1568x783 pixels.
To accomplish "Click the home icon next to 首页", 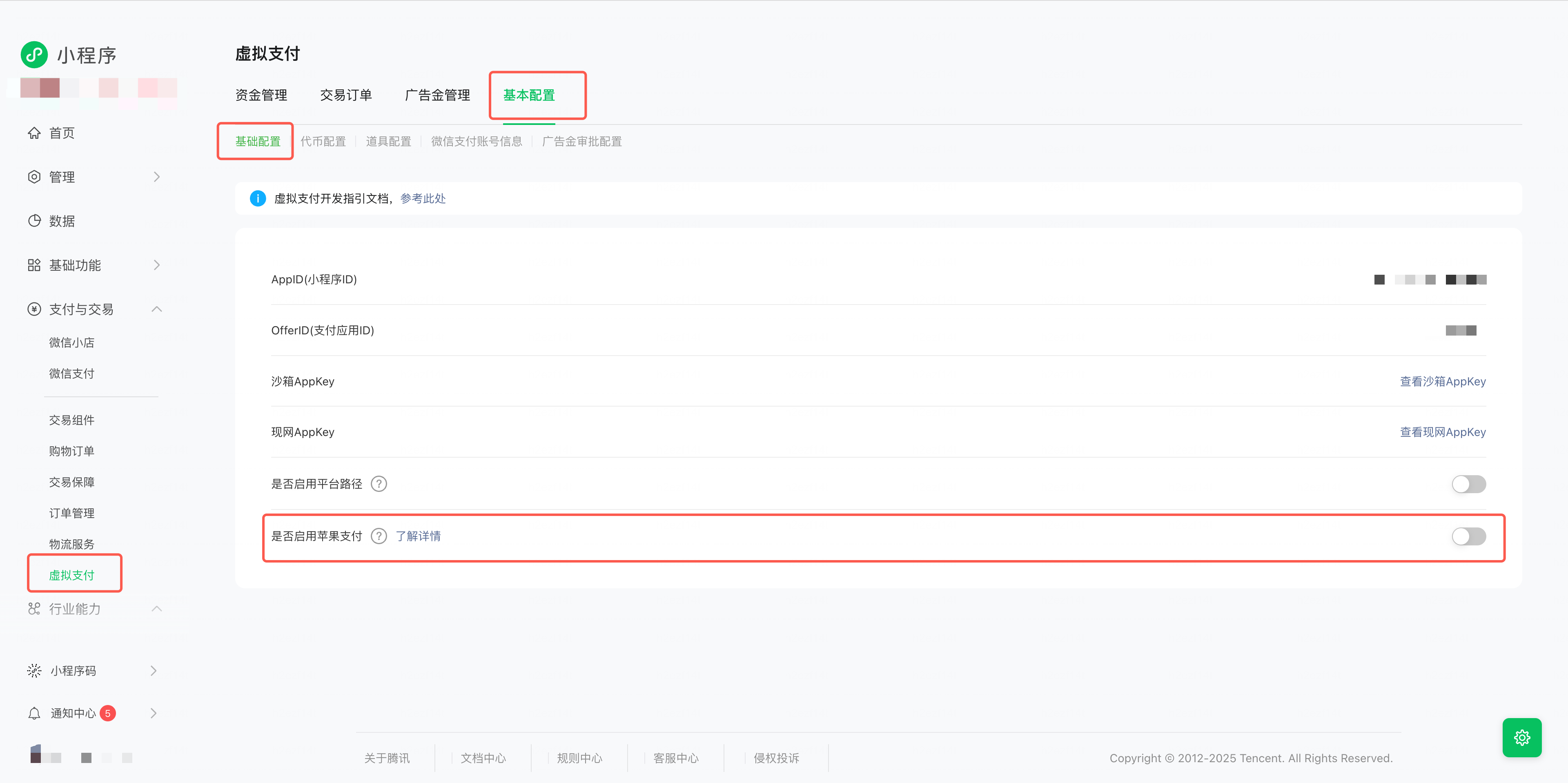I will click(x=34, y=133).
